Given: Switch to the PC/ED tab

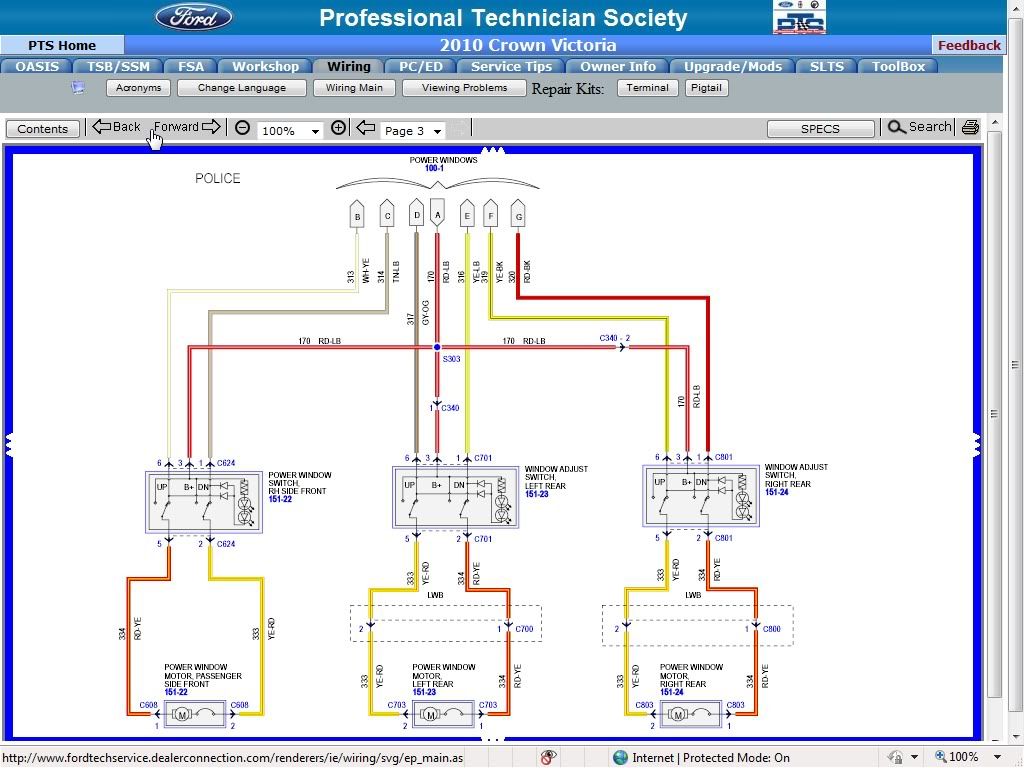Looking at the screenshot, I should (x=421, y=67).
